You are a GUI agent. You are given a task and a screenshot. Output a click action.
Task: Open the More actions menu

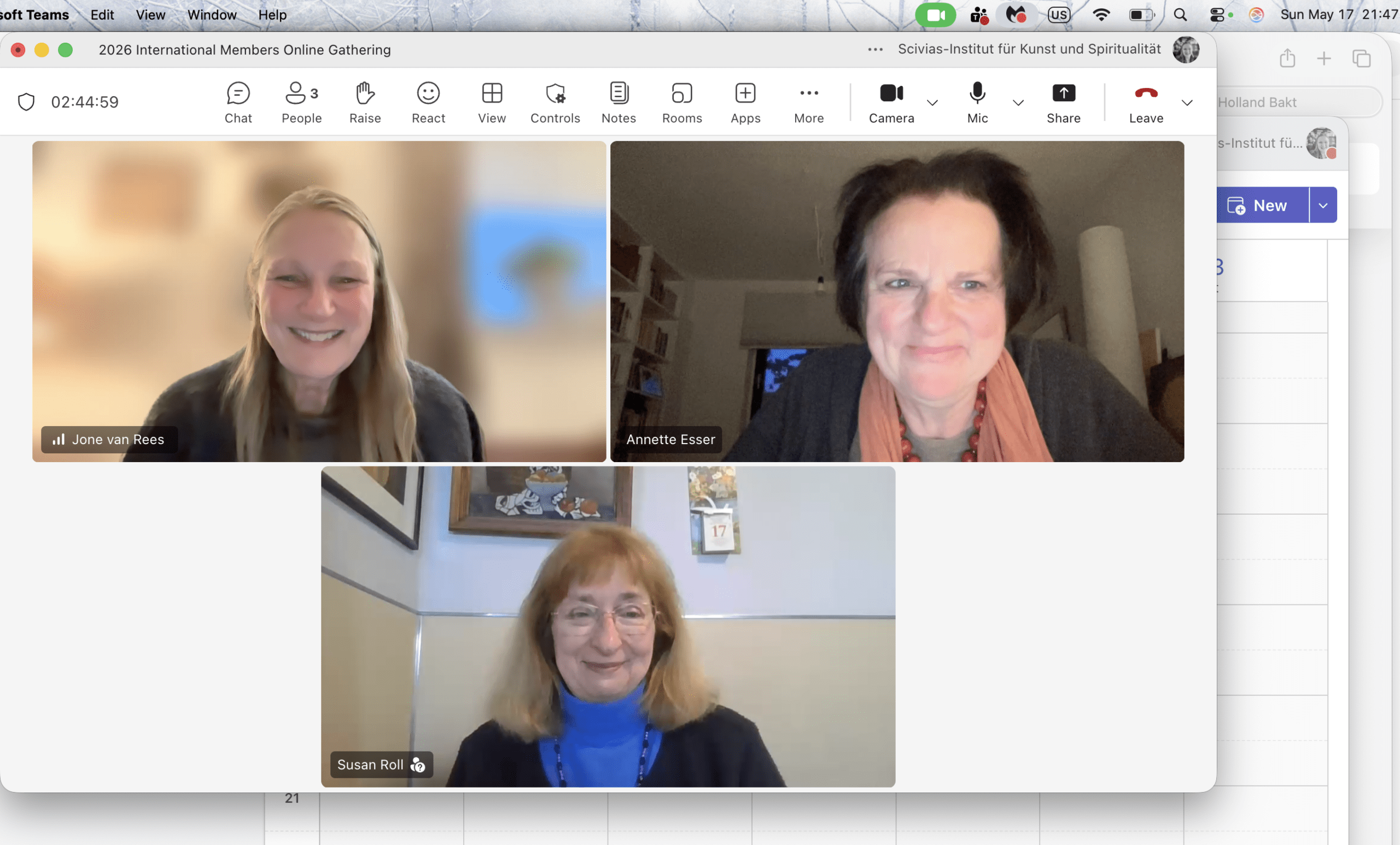coord(808,102)
